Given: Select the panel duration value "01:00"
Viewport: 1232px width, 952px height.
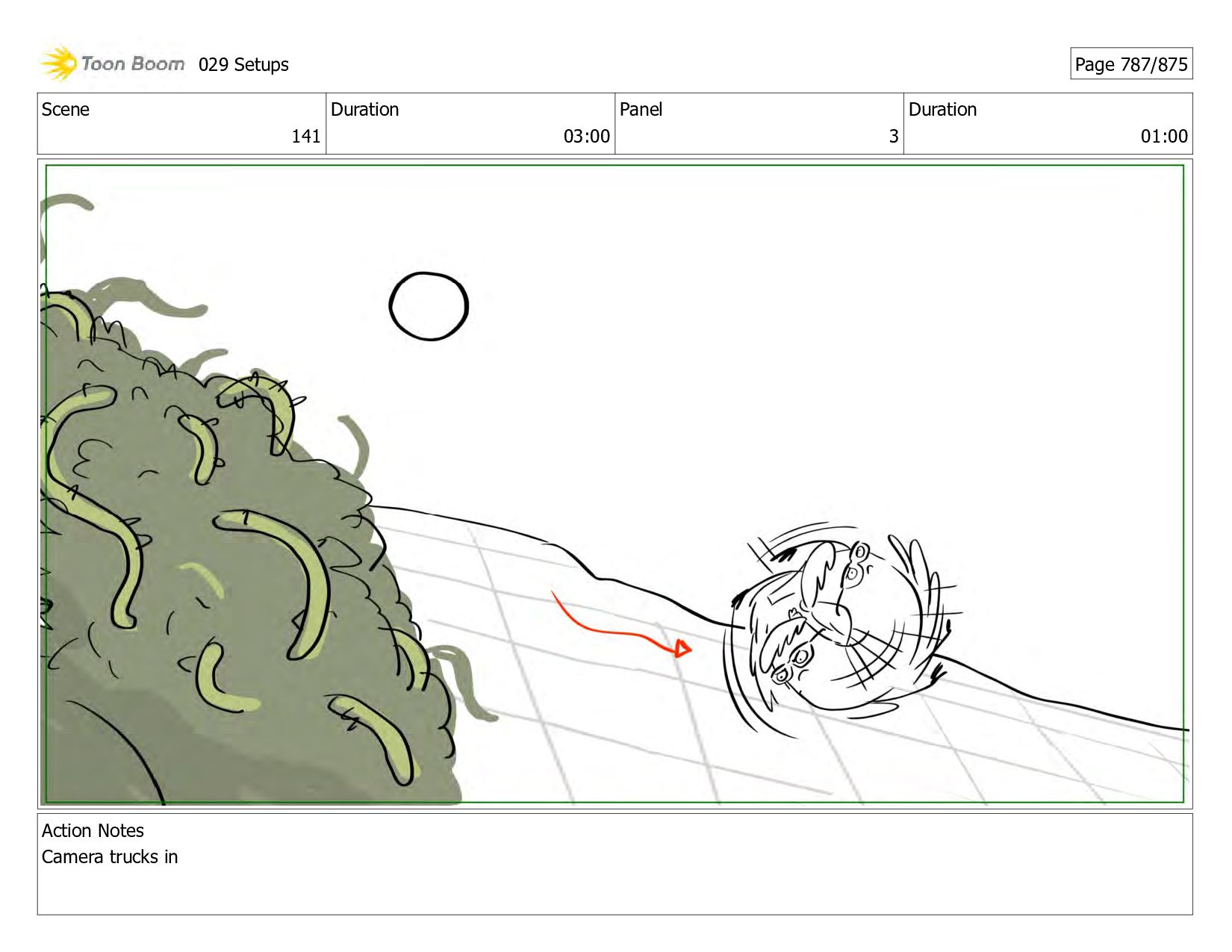Looking at the screenshot, I should point(1164,137).
